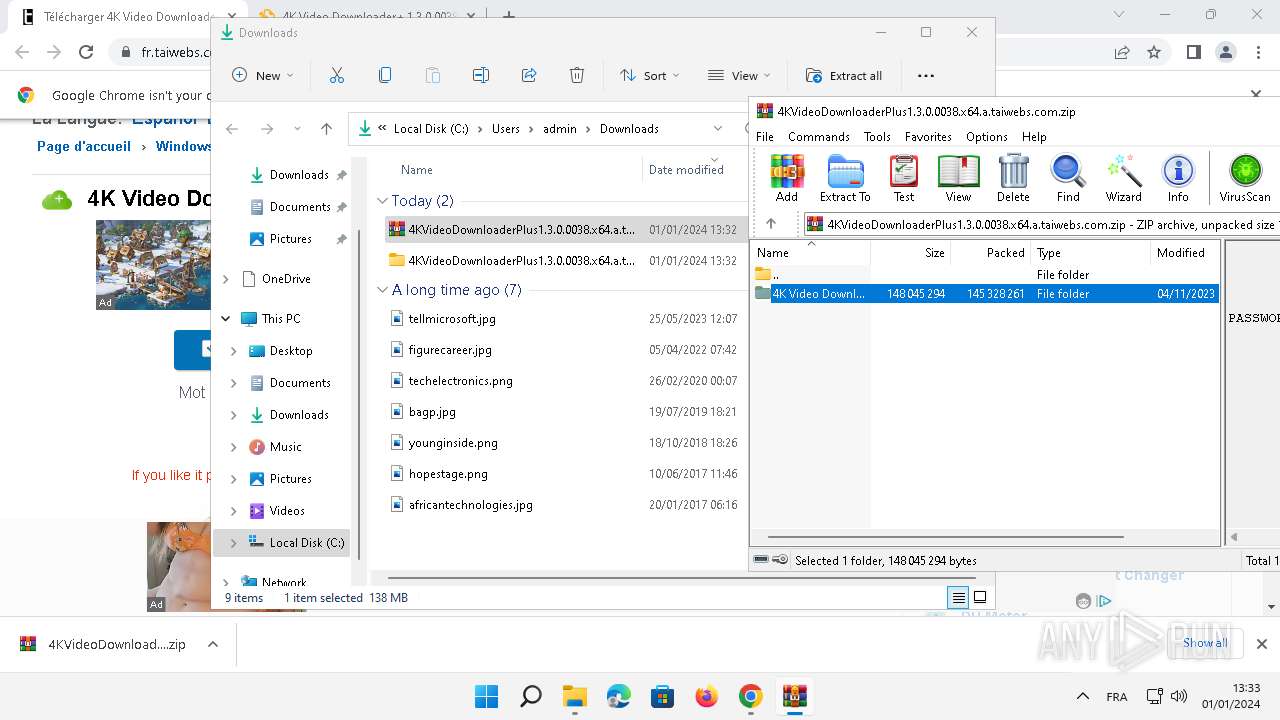Click Show all downloads in Chrome
The width and height of the screenshot is (1280, 720).
(x=1204, y=643)
